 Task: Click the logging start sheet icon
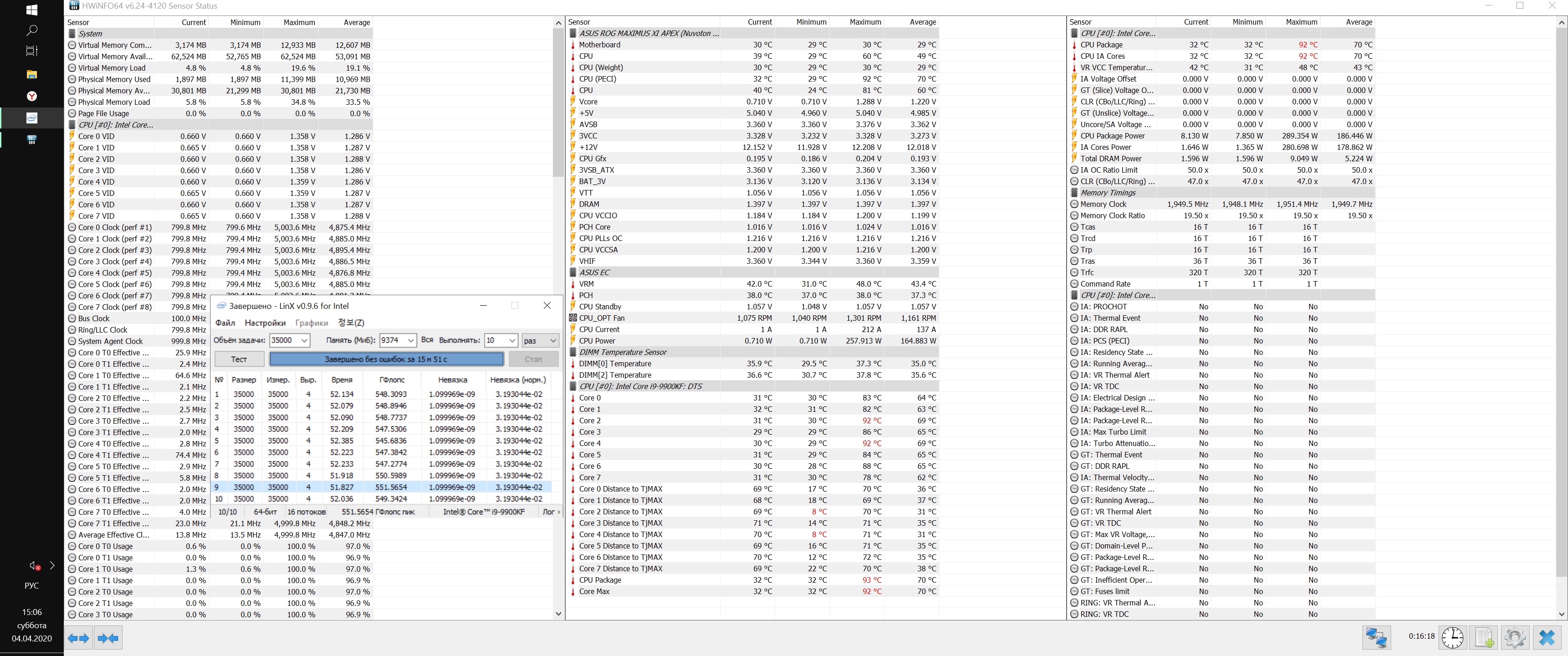(1483, 637)
